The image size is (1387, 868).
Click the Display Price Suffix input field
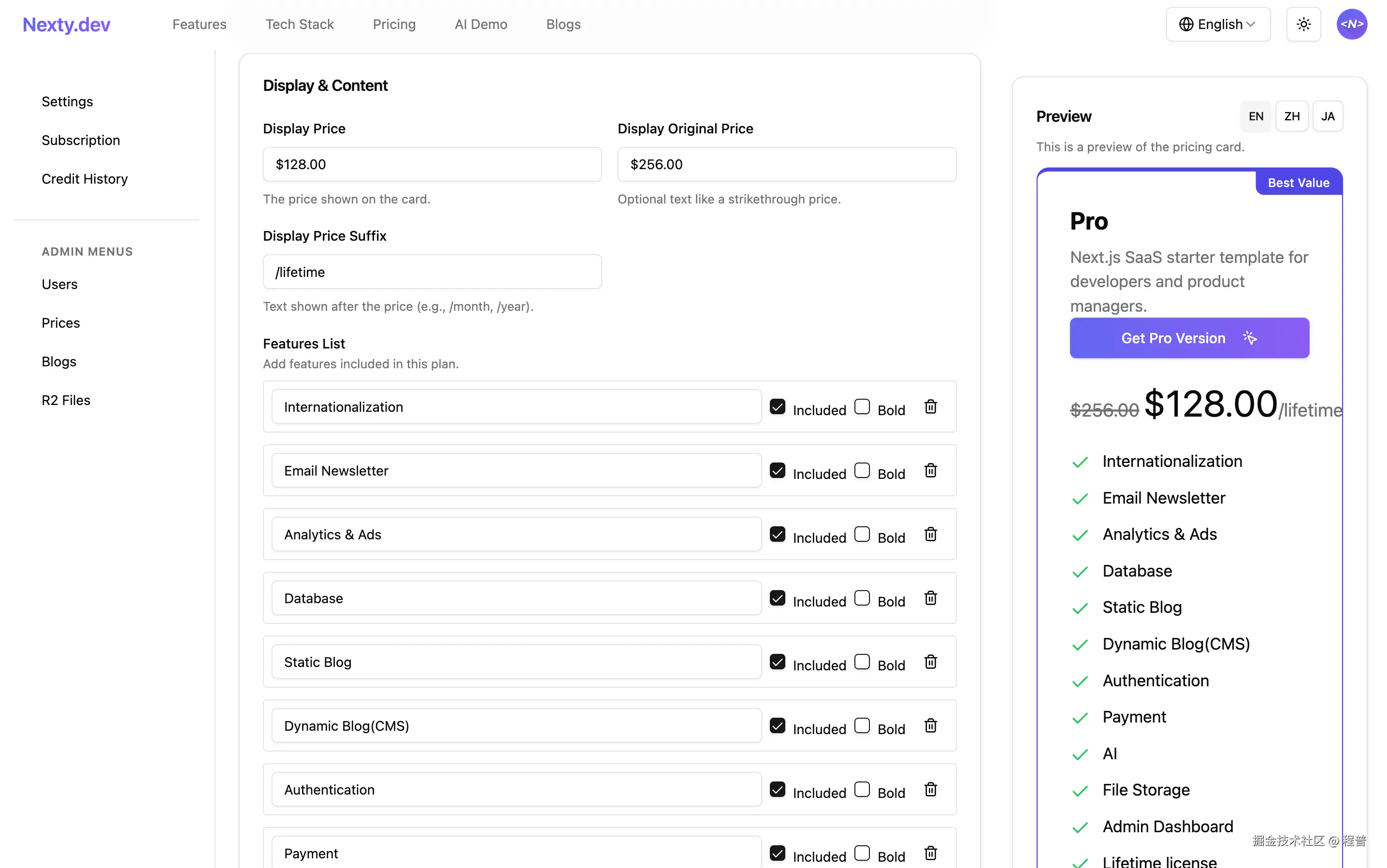(x=432, y=272)
